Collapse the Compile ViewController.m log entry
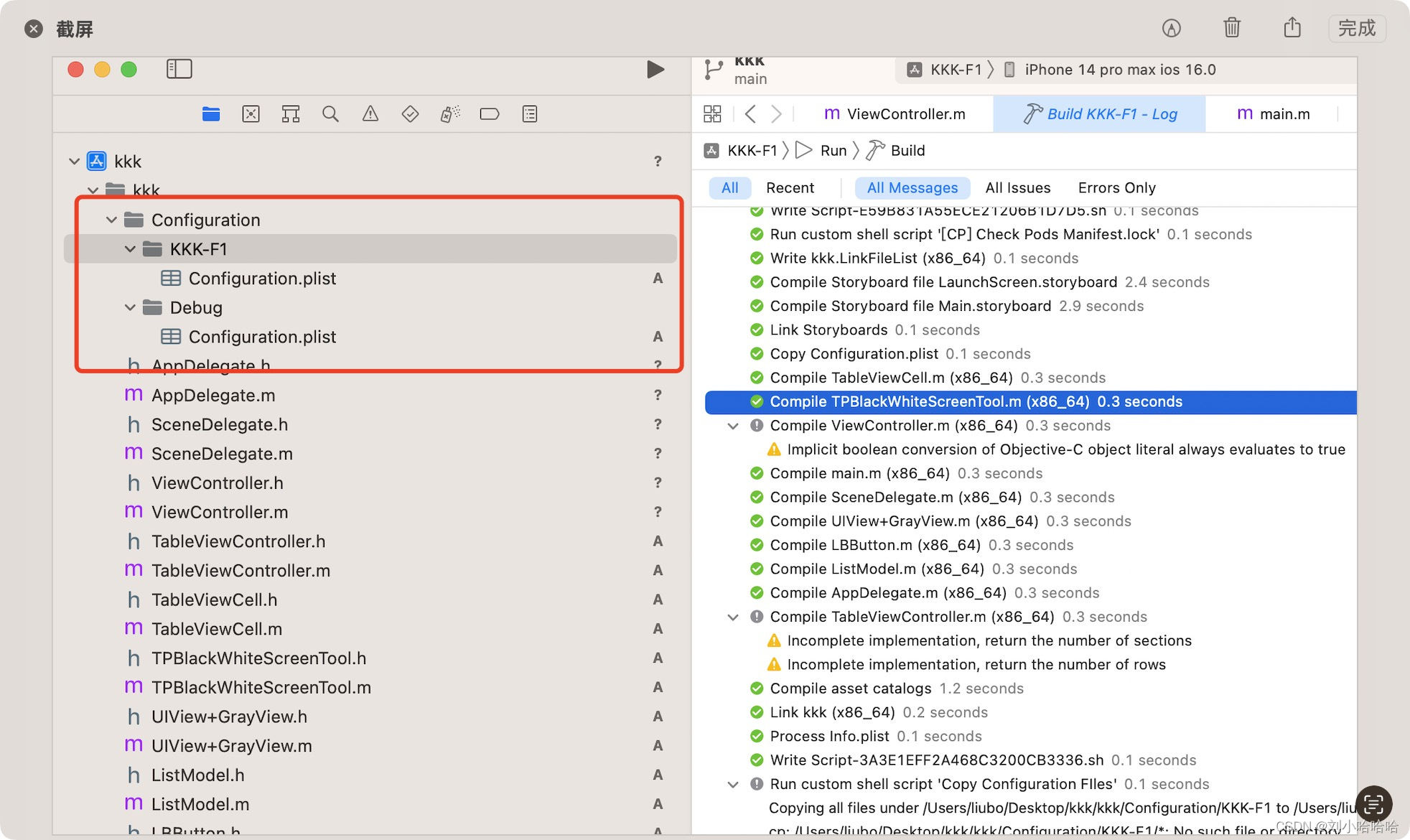This screenshot has width=1410, height=840. point(733,426)
